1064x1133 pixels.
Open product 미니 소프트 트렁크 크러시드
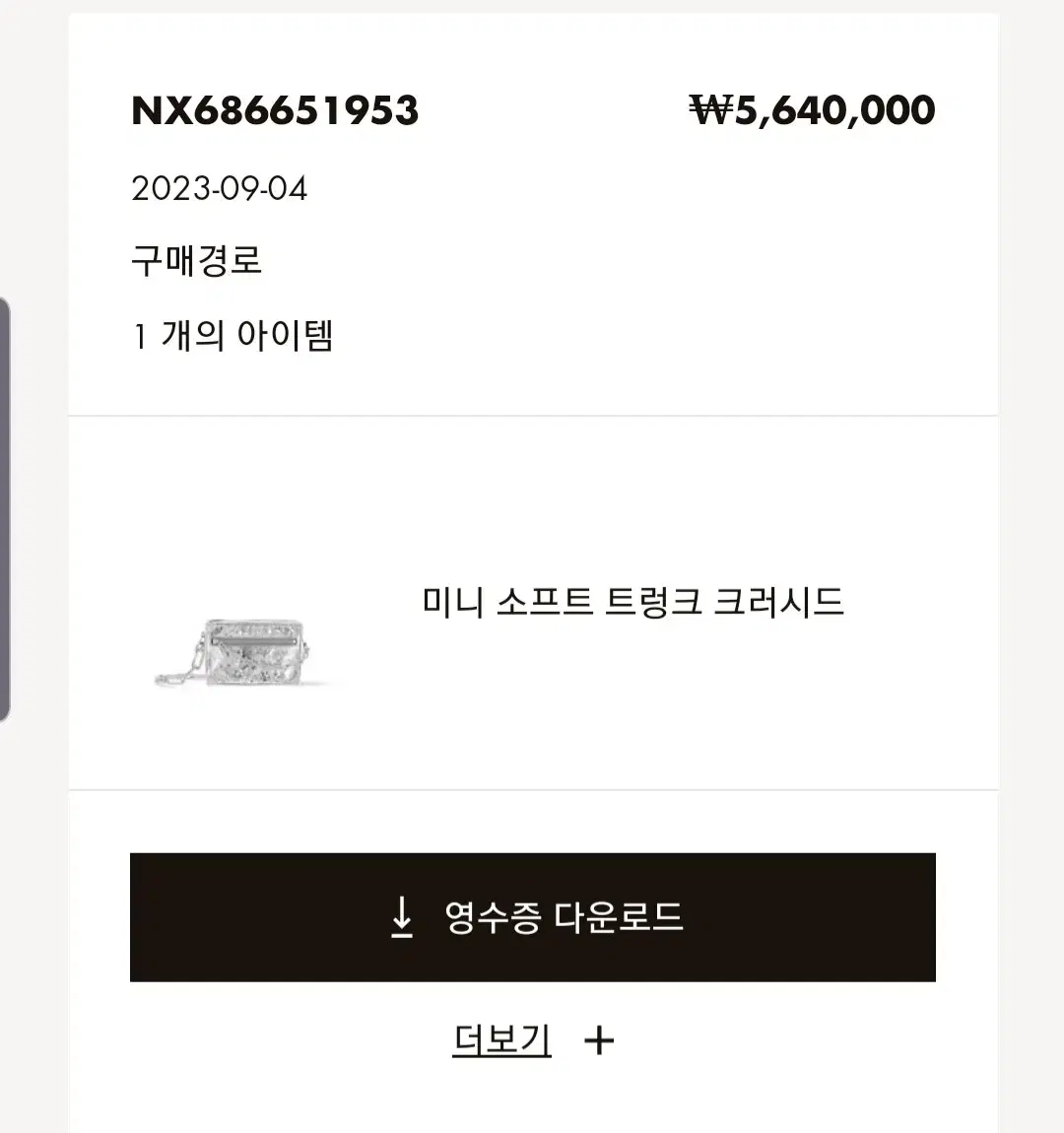point(632,601)
